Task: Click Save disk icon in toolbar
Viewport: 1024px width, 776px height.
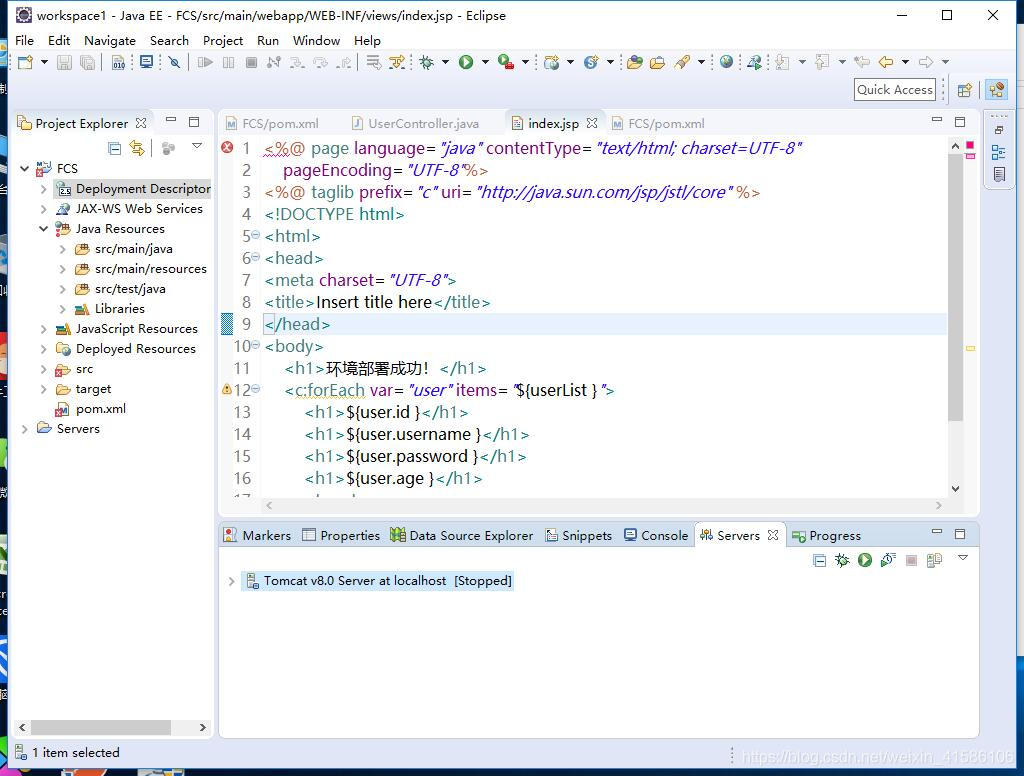Action: 64,63
